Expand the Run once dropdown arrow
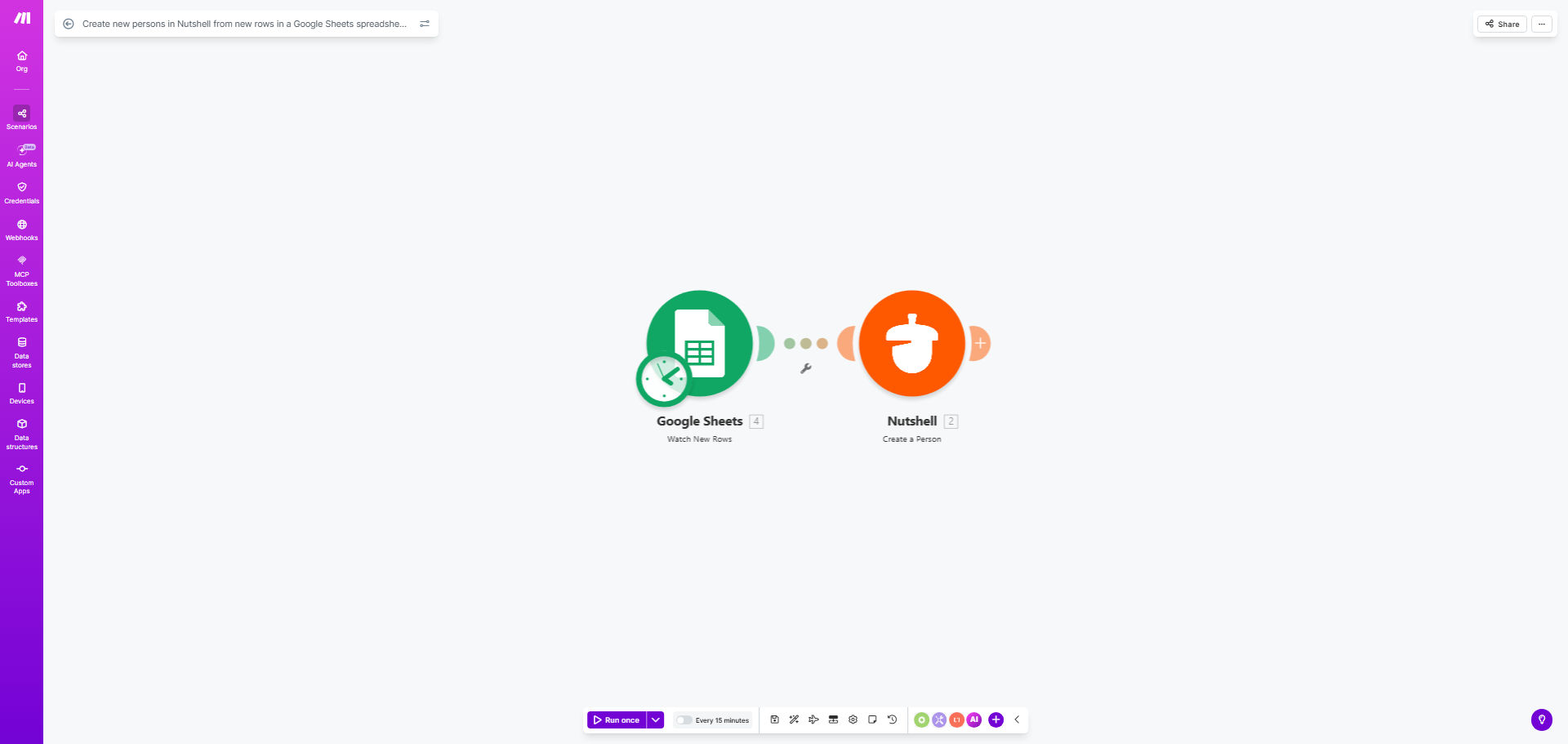 [x=656, y=720]
